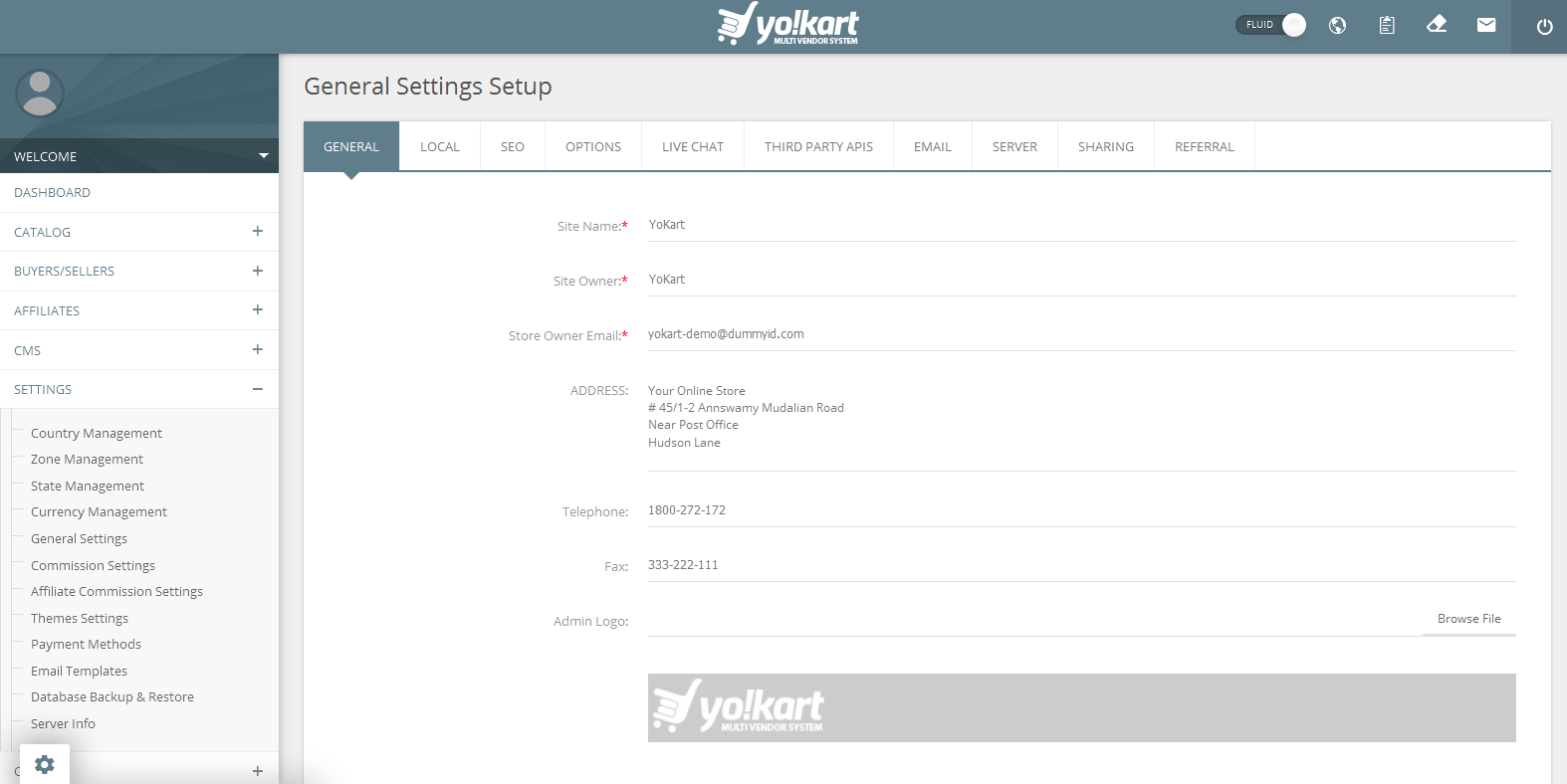Click the Admin Logo preview image
The width and height of the screenshot is (1567, 784).
(x=1081, y=707)
